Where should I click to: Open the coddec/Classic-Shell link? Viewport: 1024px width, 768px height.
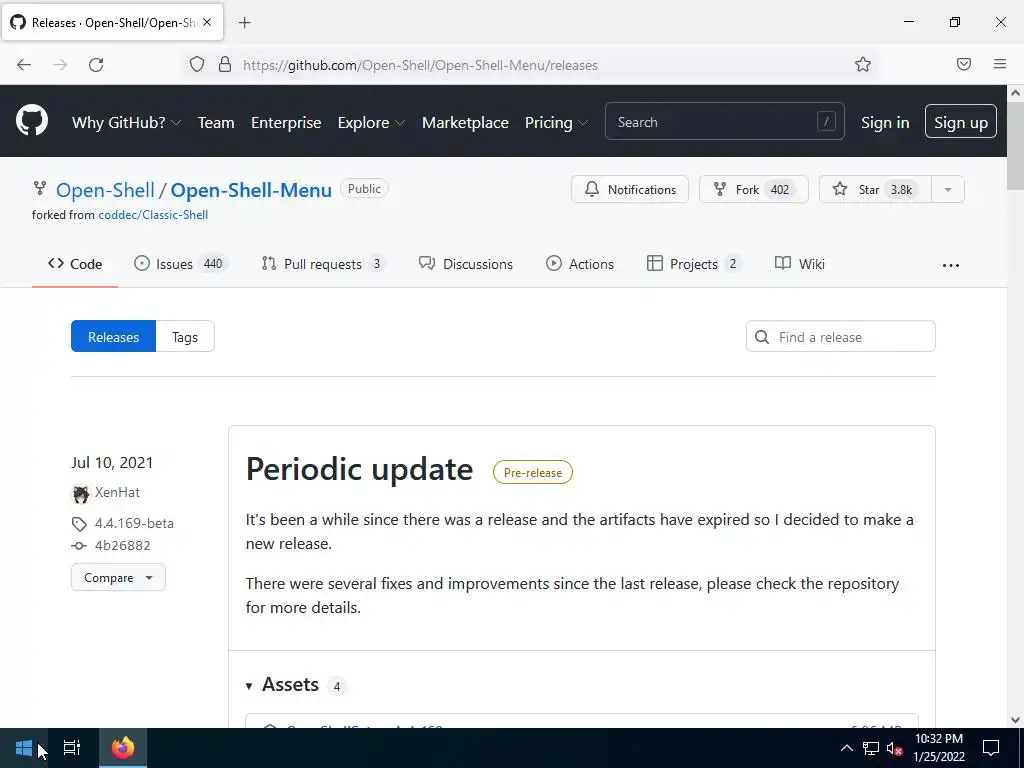coord(153,215)
